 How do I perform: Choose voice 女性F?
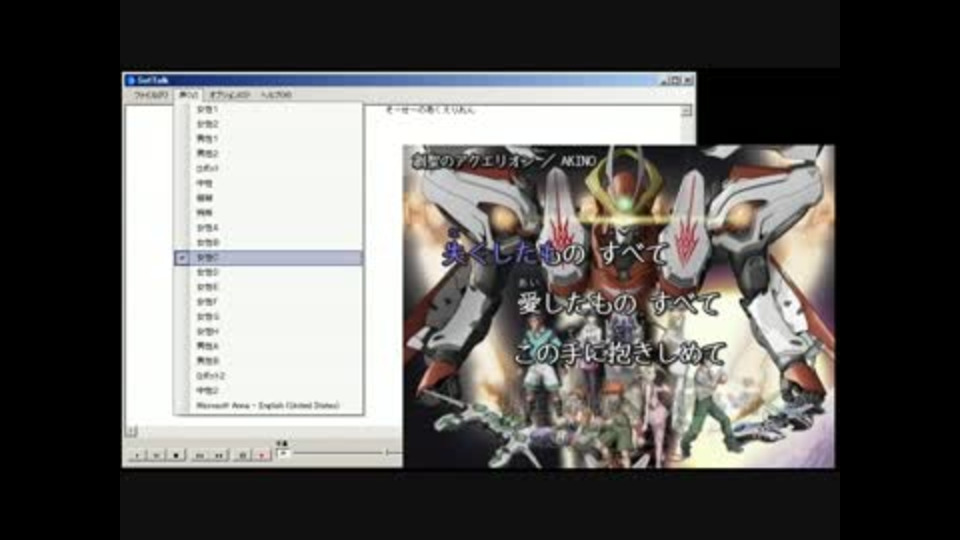click(269, 302)
